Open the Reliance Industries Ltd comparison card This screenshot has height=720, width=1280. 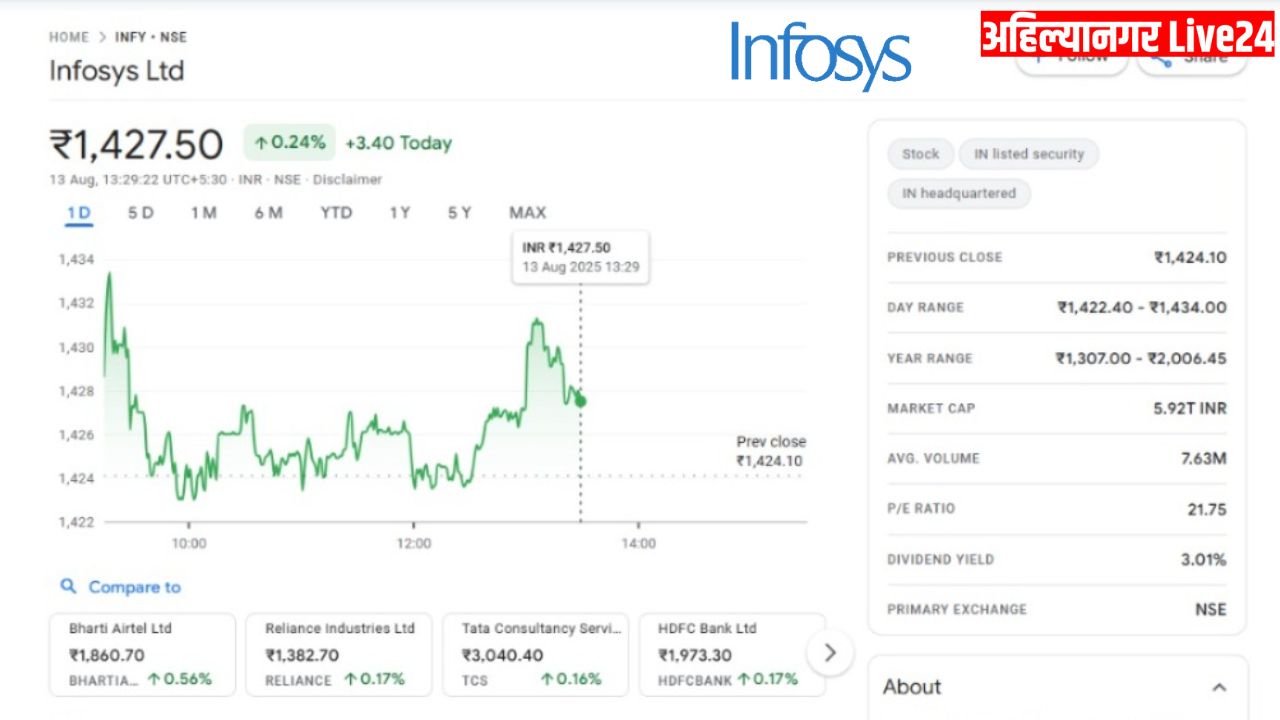pyautogui.click(x=339, y=655)
